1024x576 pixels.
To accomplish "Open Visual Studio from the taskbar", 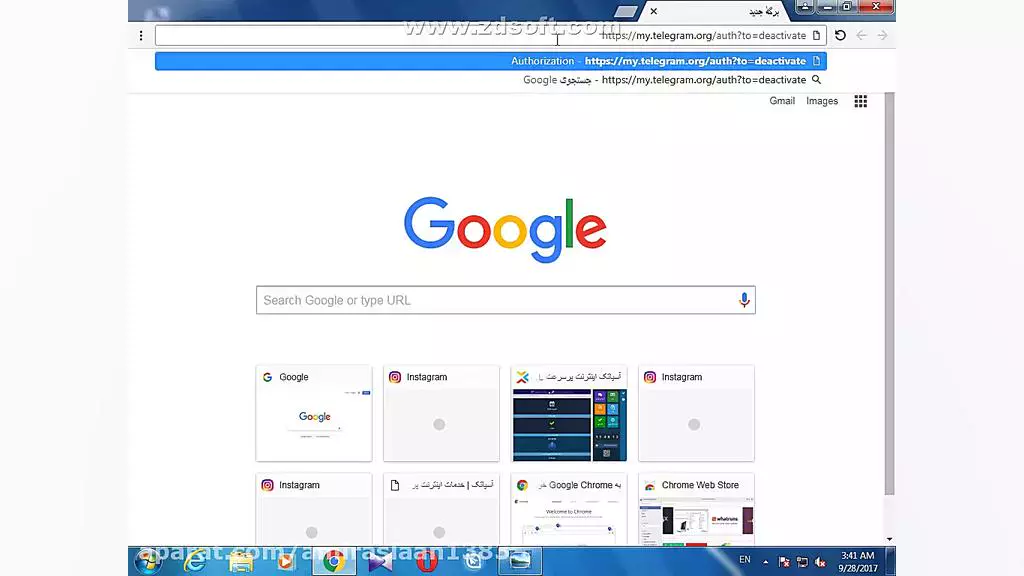I will coord(380,561).
